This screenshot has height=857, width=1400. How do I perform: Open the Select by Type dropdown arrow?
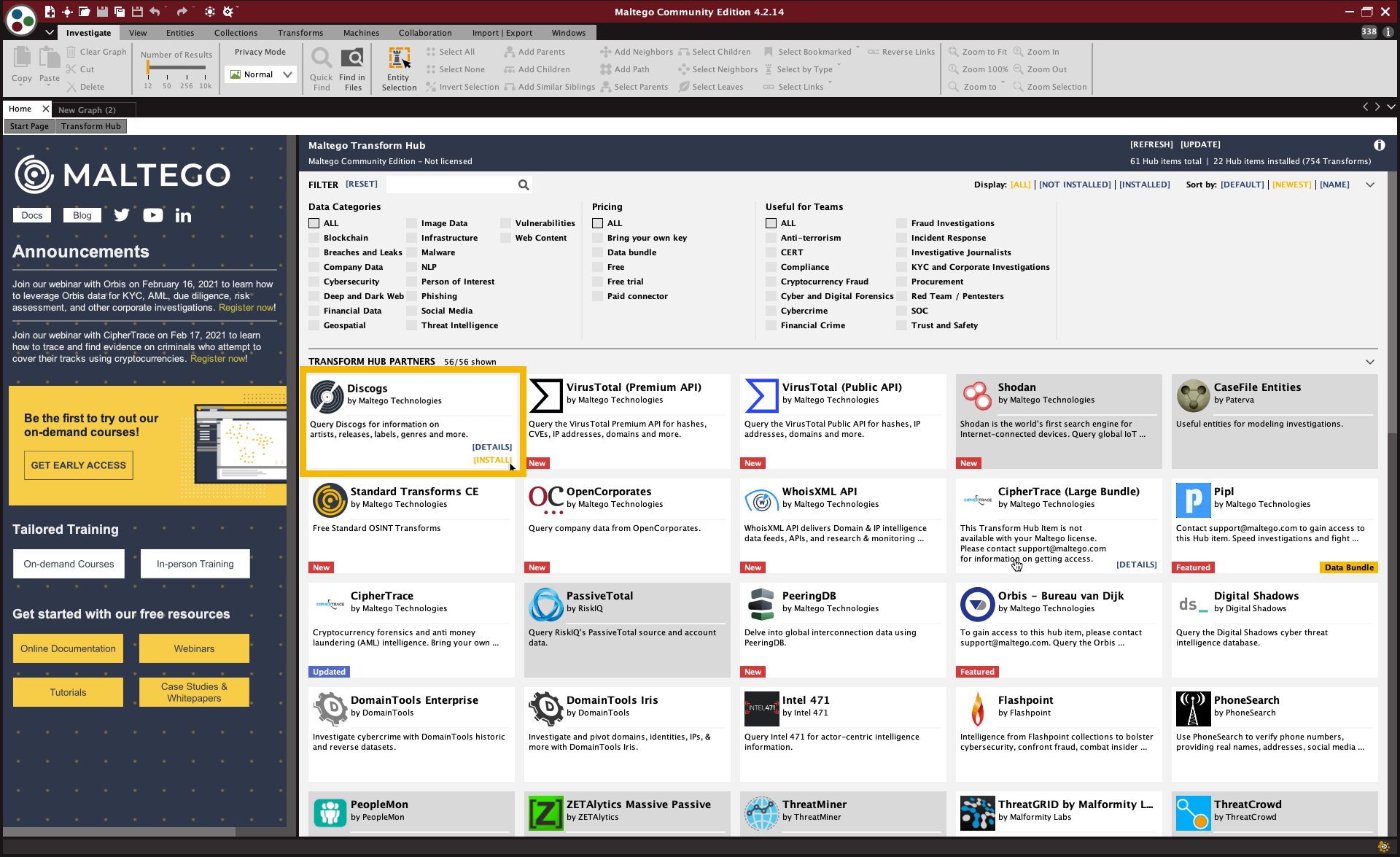(839, 66)
